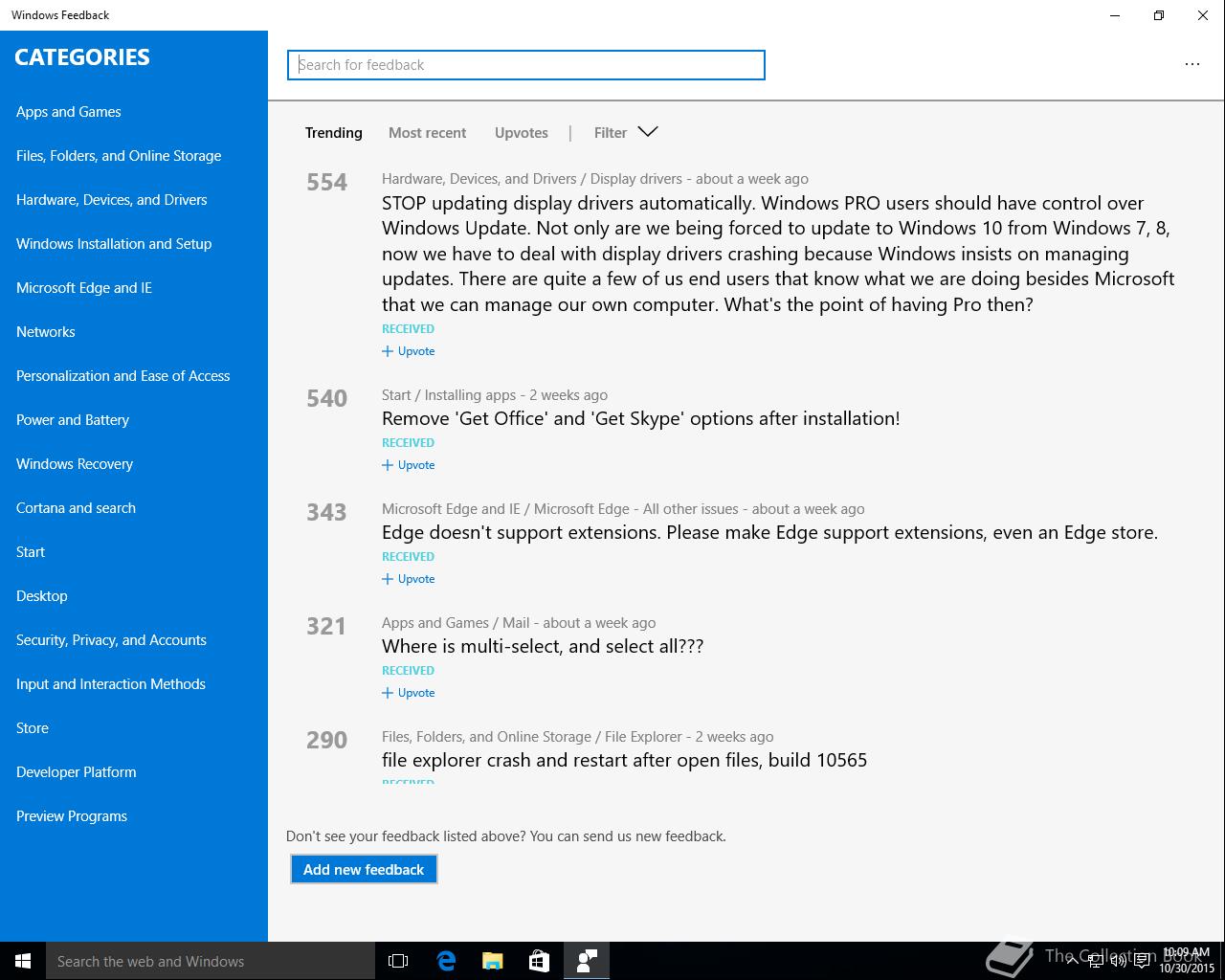Click the taskbar clock showing 10/30/2015
The image size is (1225, 980).
[1186, 961]
